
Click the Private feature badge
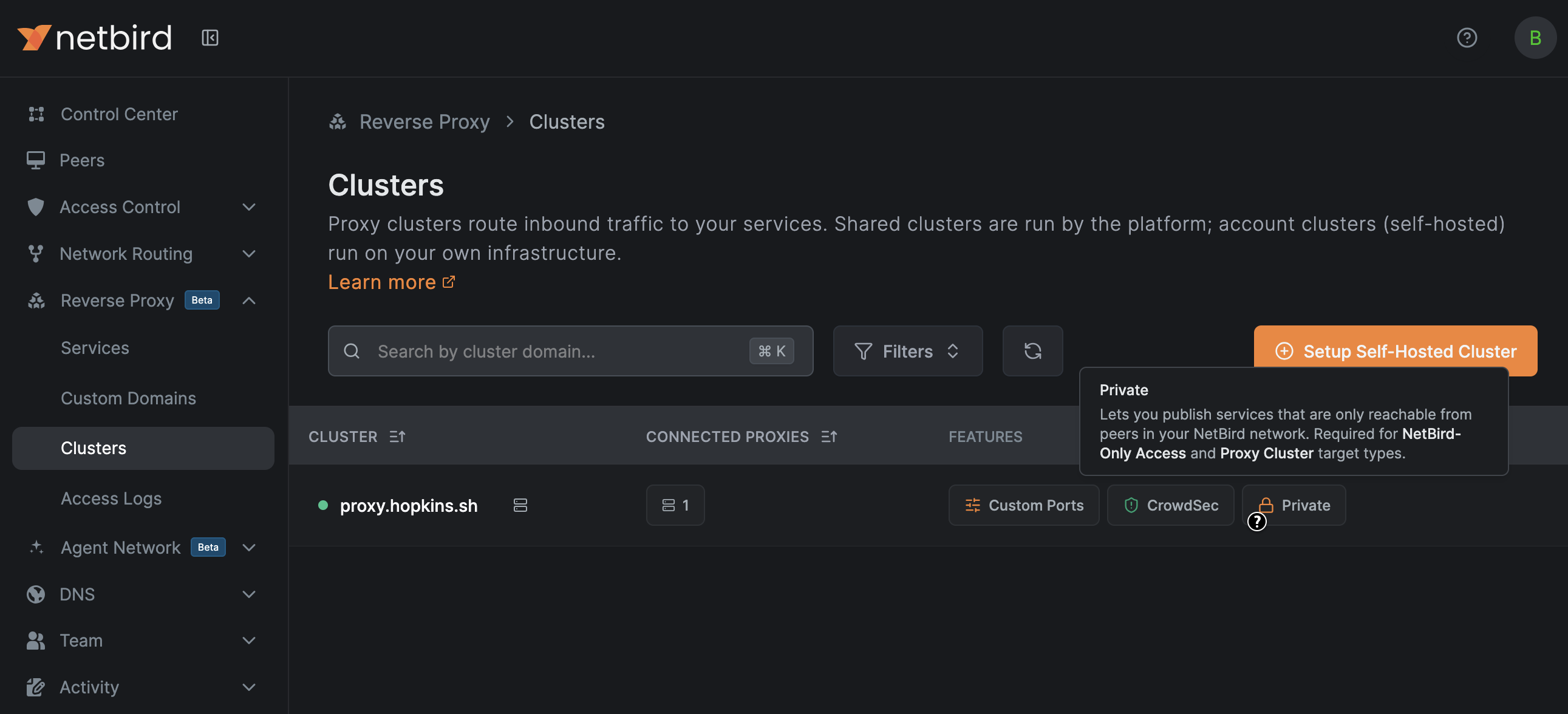1294,505
